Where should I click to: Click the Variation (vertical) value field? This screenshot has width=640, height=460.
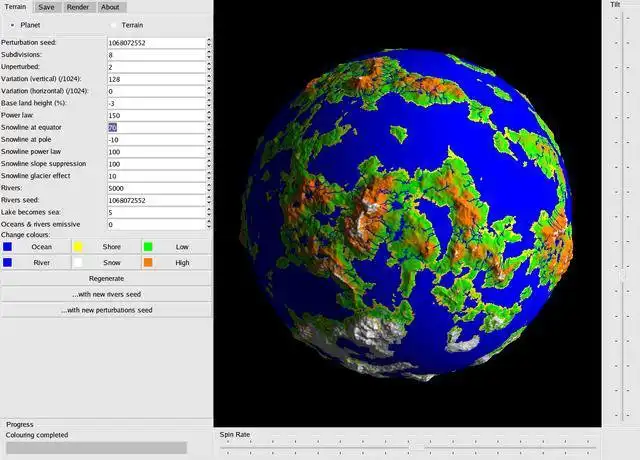(157, 79)
